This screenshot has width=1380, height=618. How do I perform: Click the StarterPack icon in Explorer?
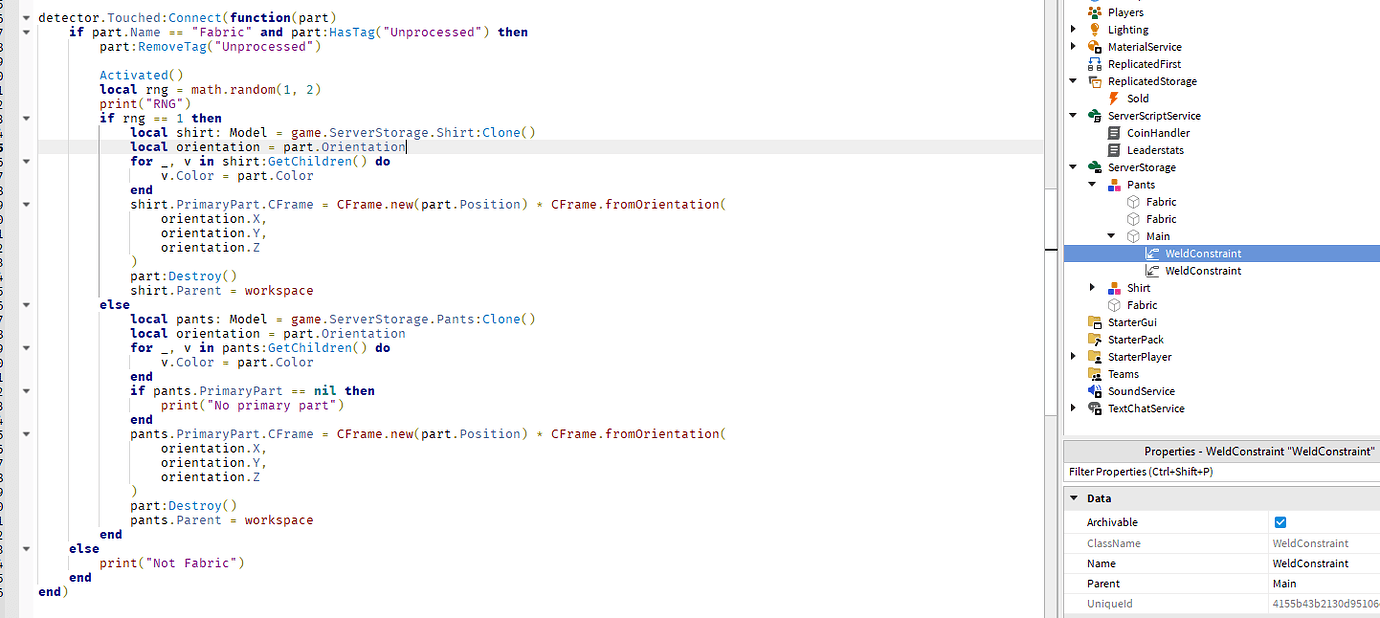pos(1097,339)
